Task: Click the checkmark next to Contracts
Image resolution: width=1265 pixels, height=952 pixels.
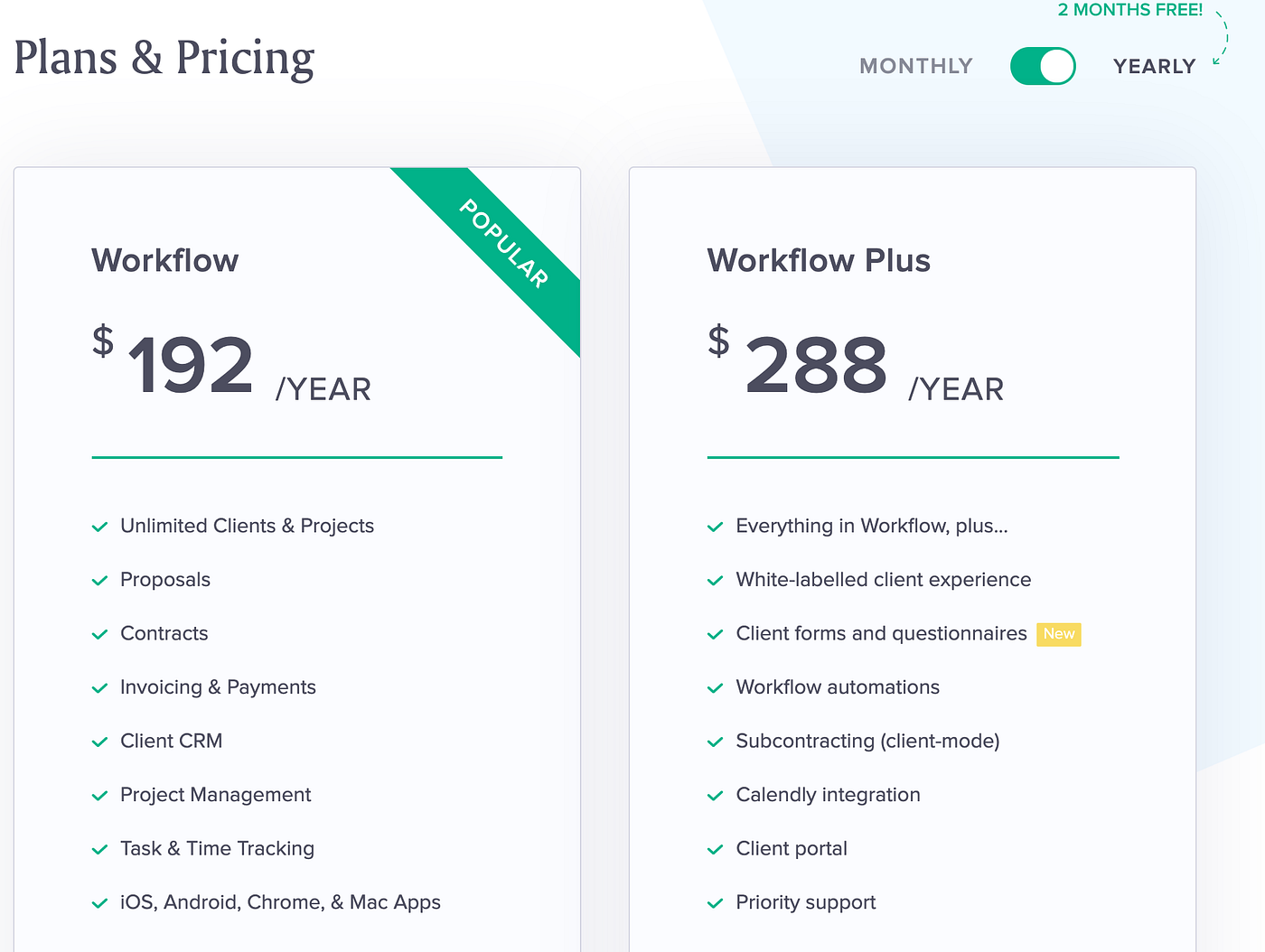Action: 100,634
